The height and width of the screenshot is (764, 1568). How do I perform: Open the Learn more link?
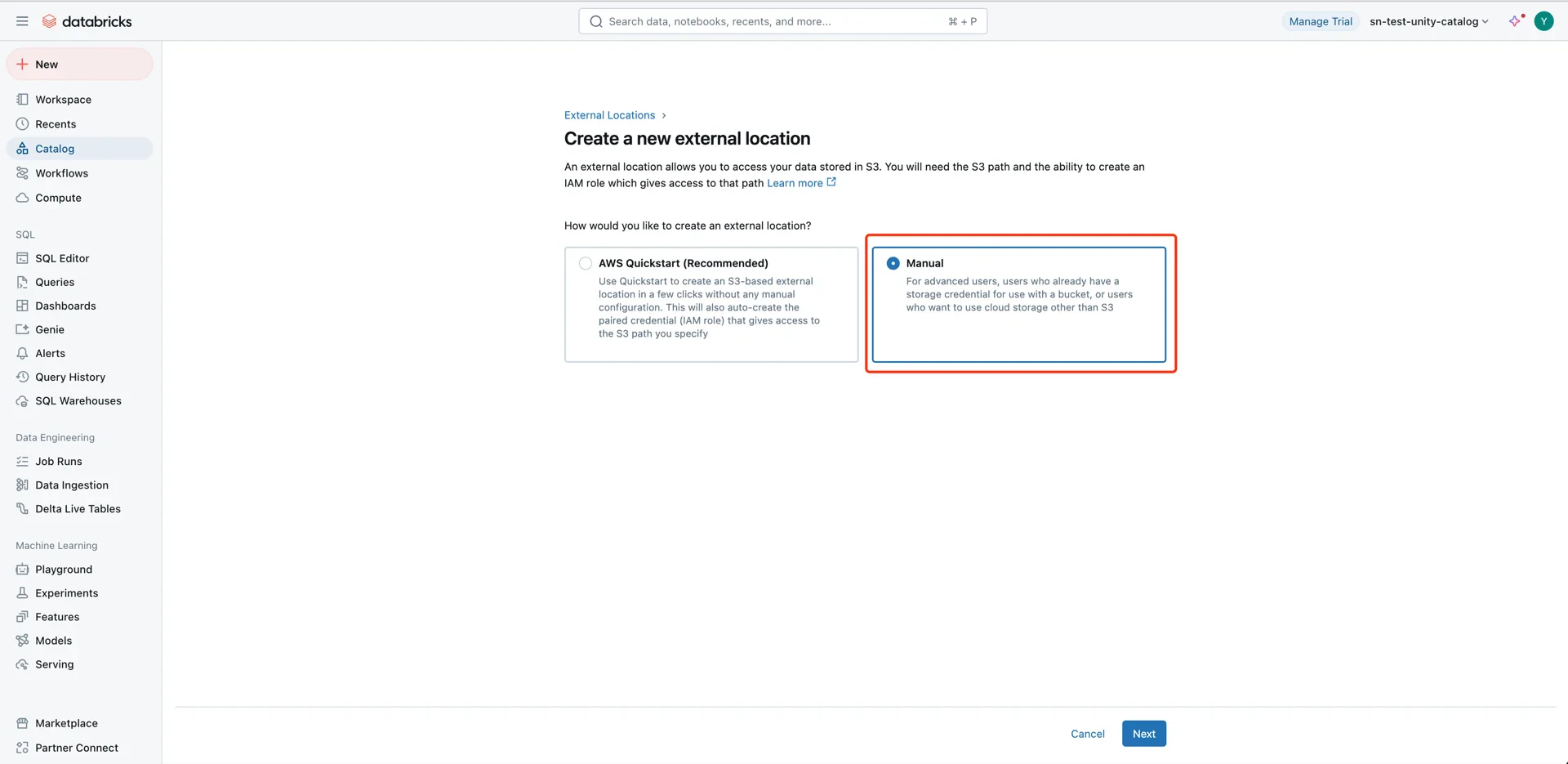tap(801, 183)
